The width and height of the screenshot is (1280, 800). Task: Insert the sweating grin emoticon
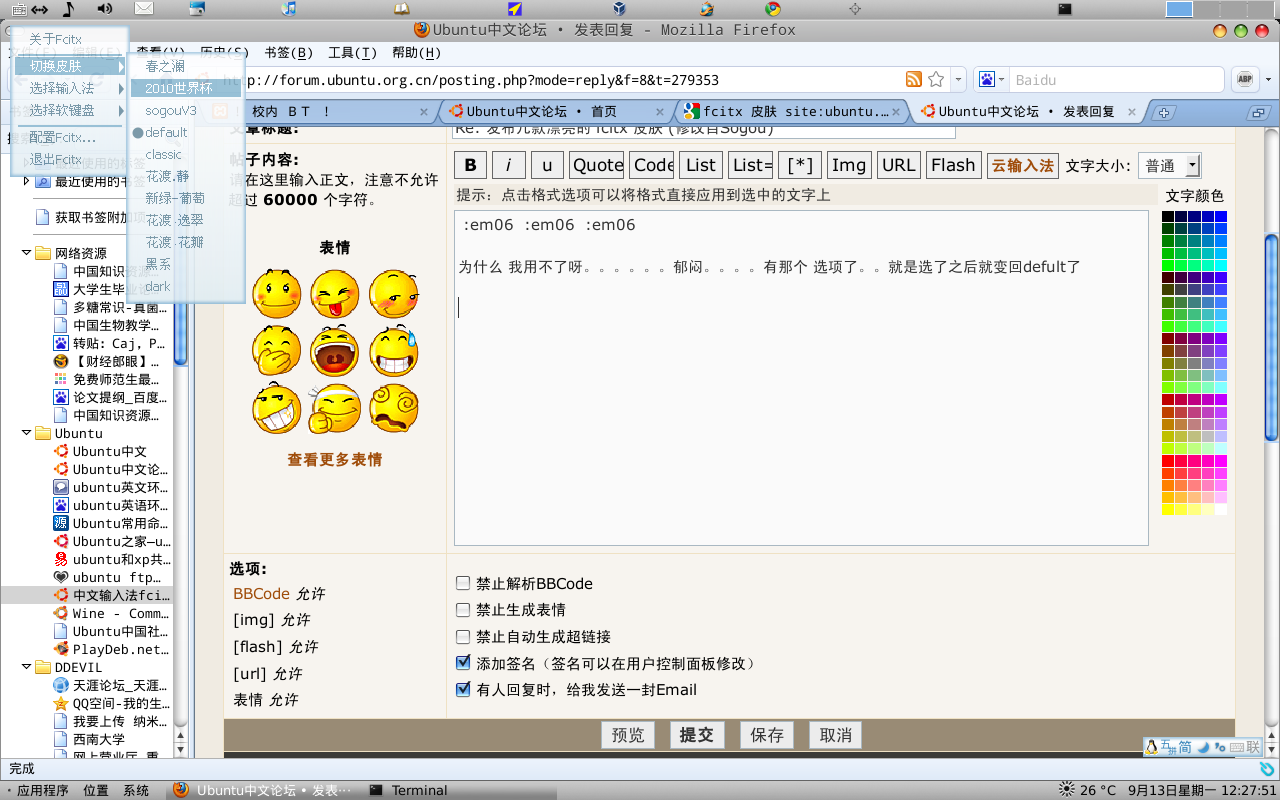coord(393,351)
